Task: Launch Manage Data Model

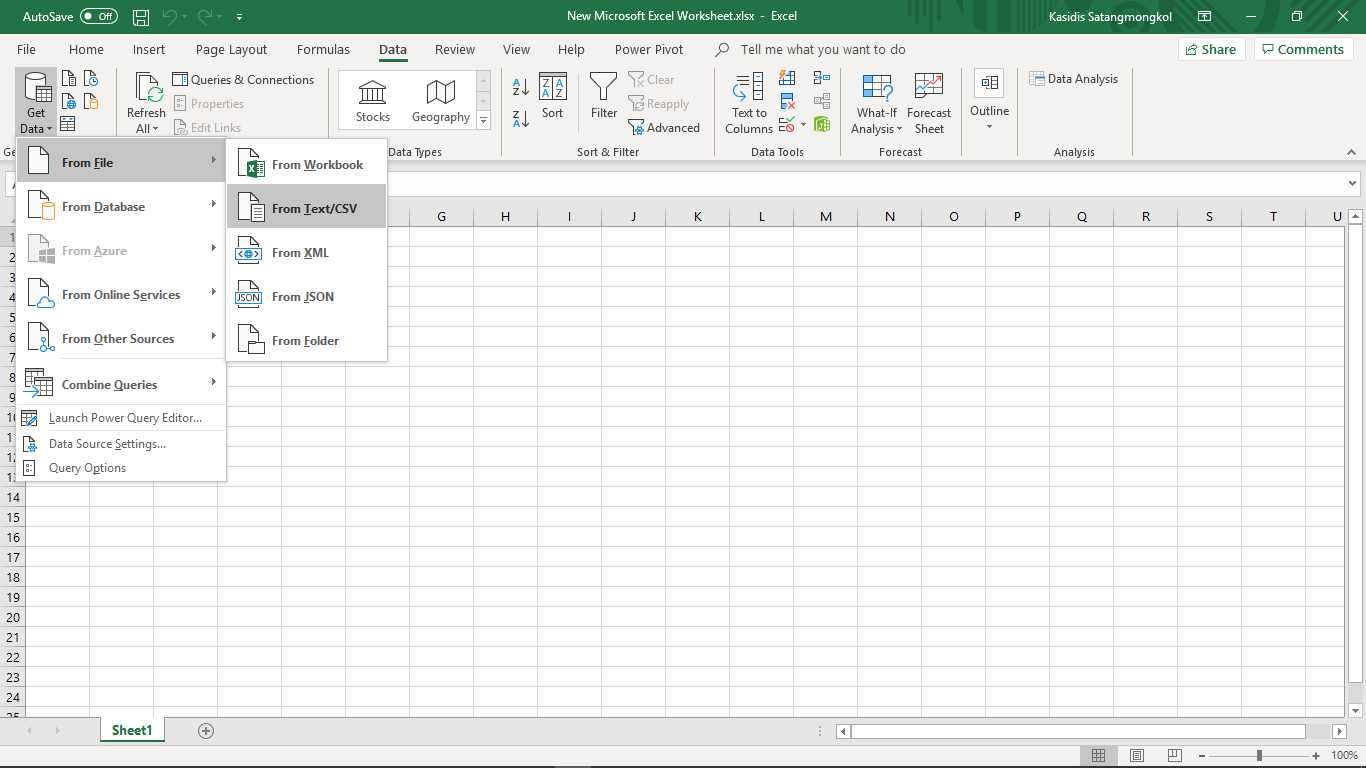Action: click(x=822, y=124)
